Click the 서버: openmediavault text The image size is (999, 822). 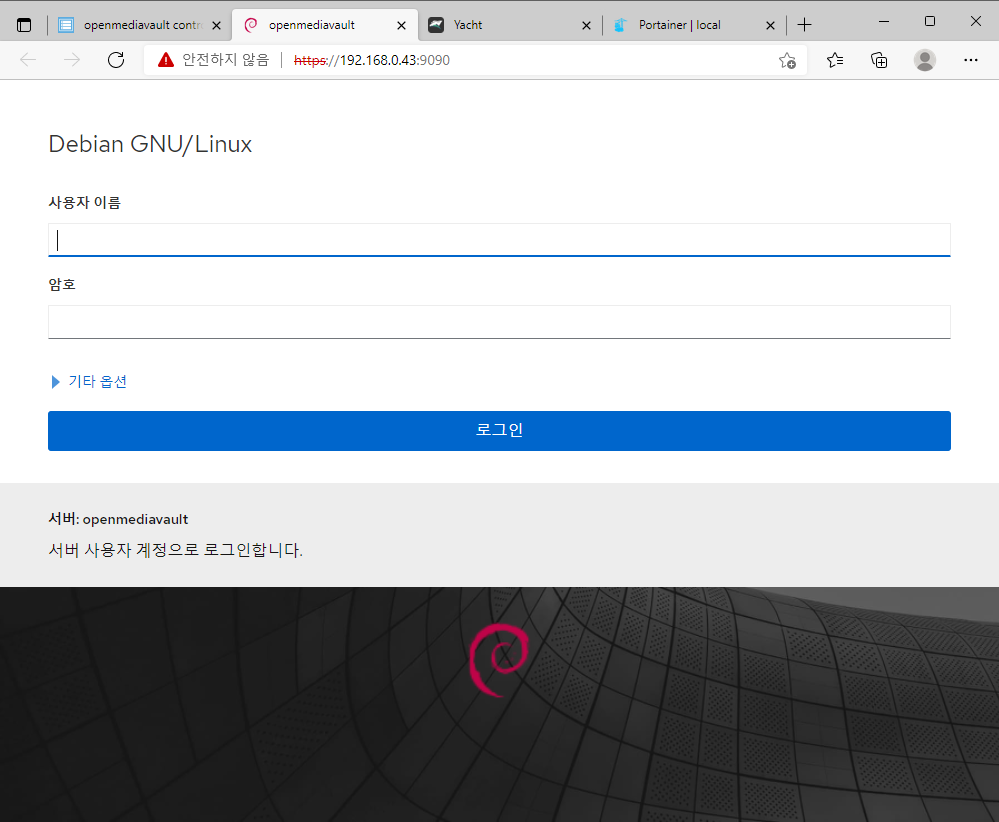[x=119, y=519]
